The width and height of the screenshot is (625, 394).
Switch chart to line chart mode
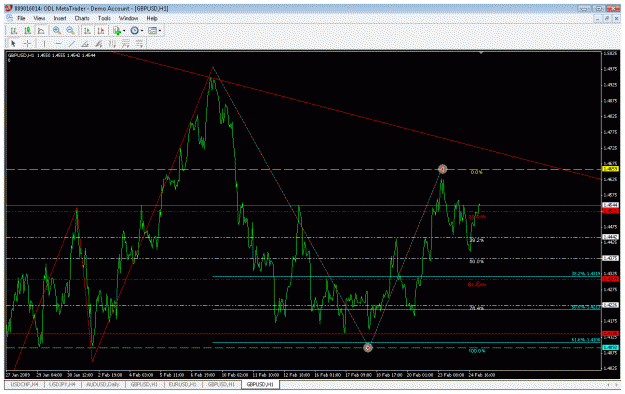tap(41, 31)
